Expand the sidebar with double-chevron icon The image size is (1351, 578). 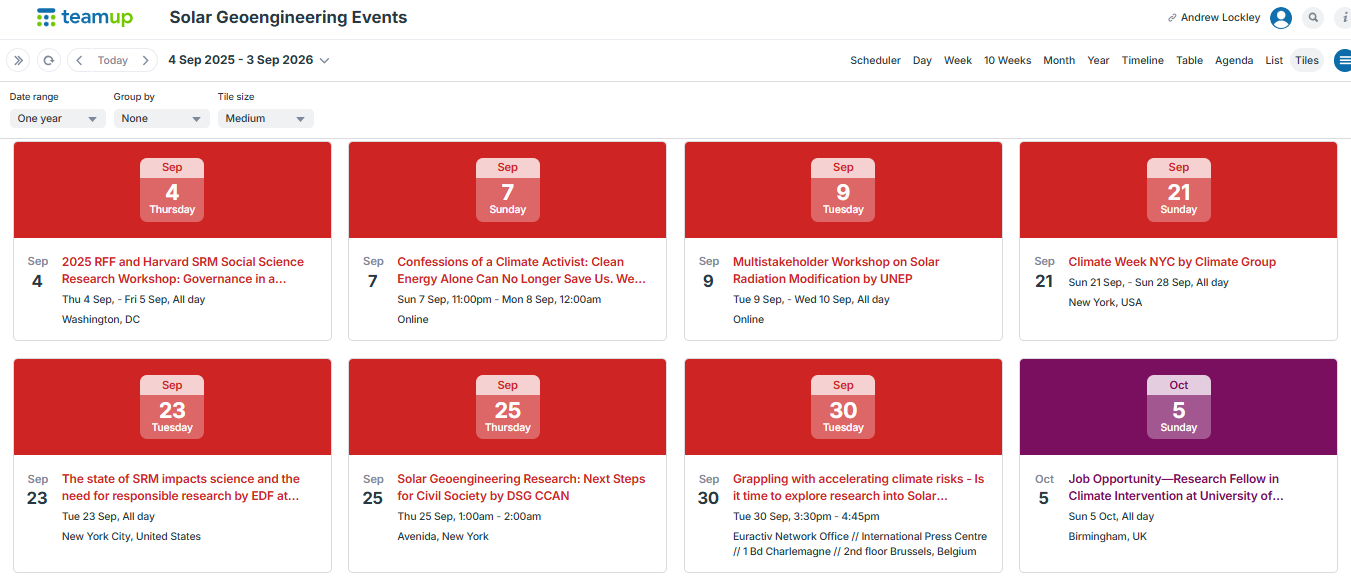click(18, 60)
